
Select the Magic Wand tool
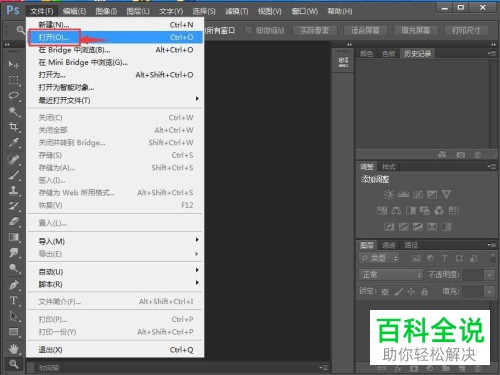coord(14,111)
